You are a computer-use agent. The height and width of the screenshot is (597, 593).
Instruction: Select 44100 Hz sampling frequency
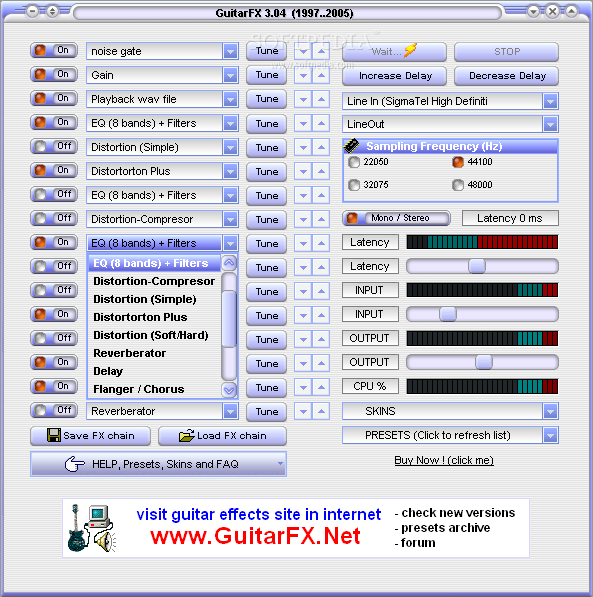click(x=458, y=162)
